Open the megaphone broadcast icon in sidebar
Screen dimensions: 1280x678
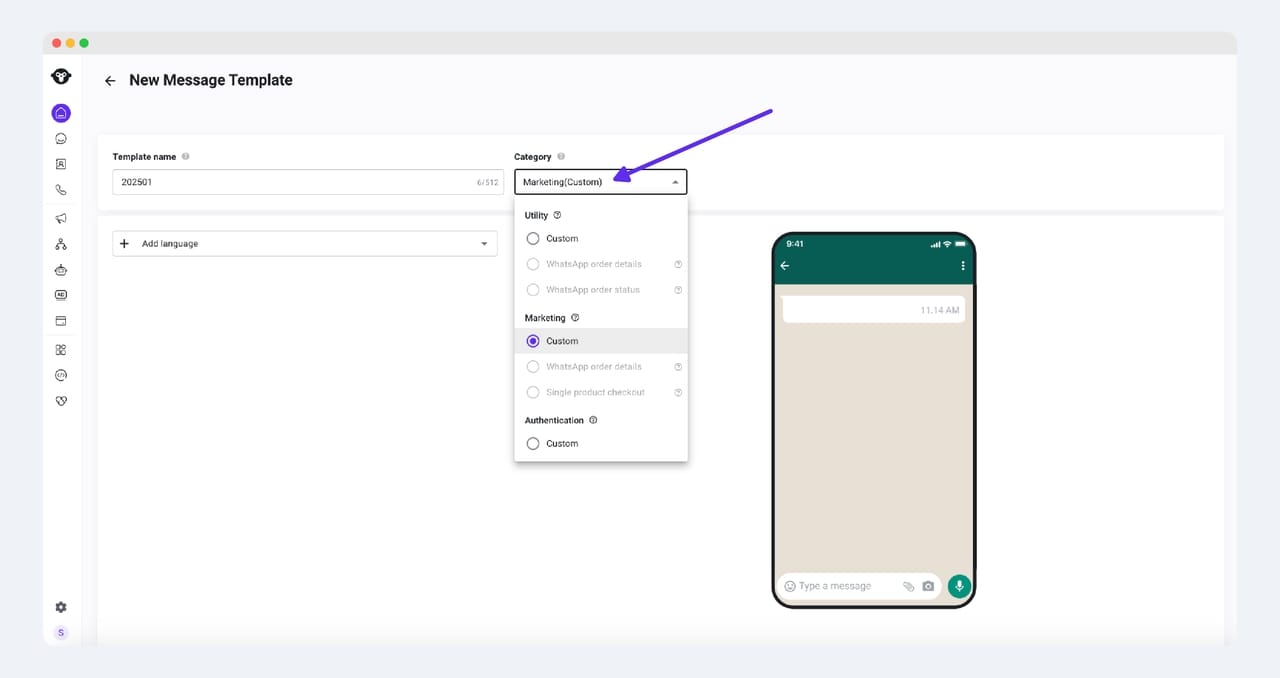(61, 218)
